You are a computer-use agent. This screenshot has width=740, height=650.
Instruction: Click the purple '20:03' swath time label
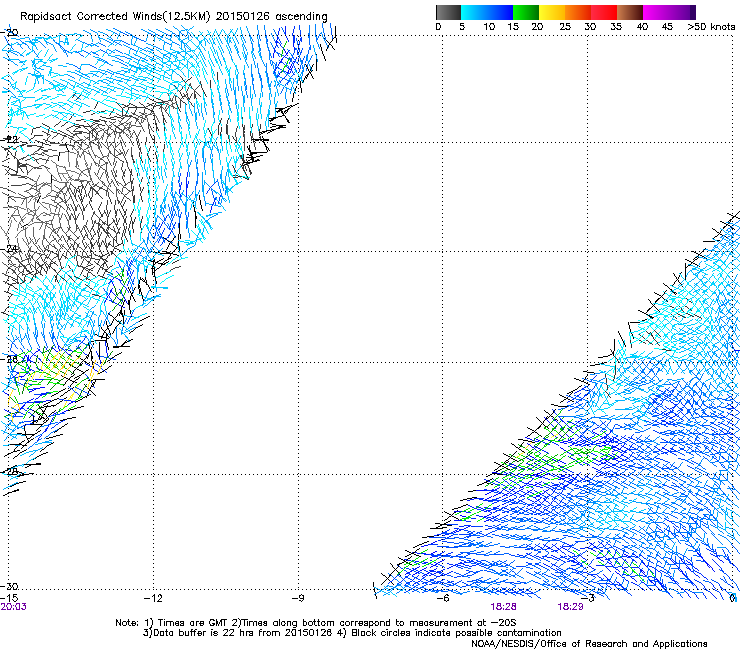(13, 607)
